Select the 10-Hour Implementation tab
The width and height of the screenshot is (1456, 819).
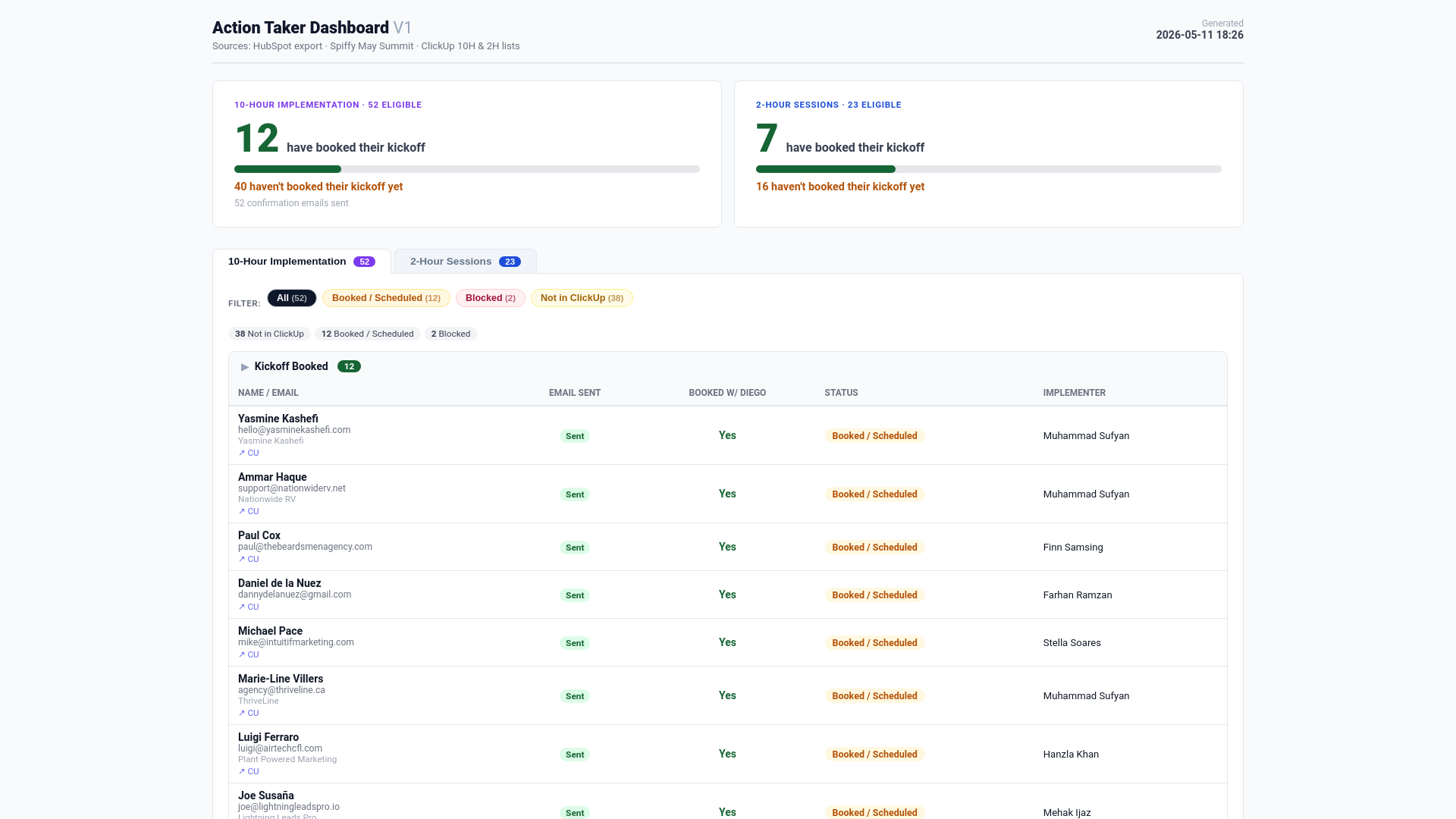coord(302,262)
